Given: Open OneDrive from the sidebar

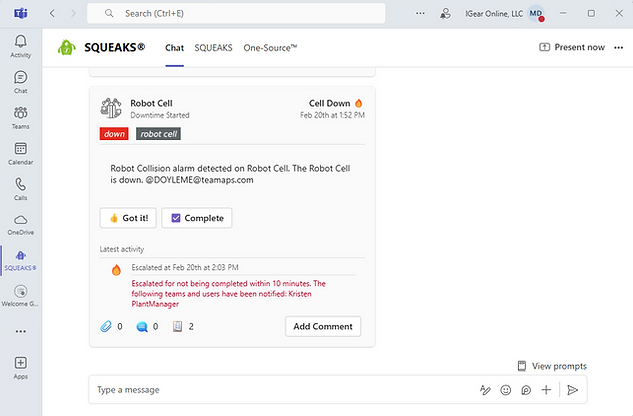Looking at the screenshot, I should click(x=20, y=223).
